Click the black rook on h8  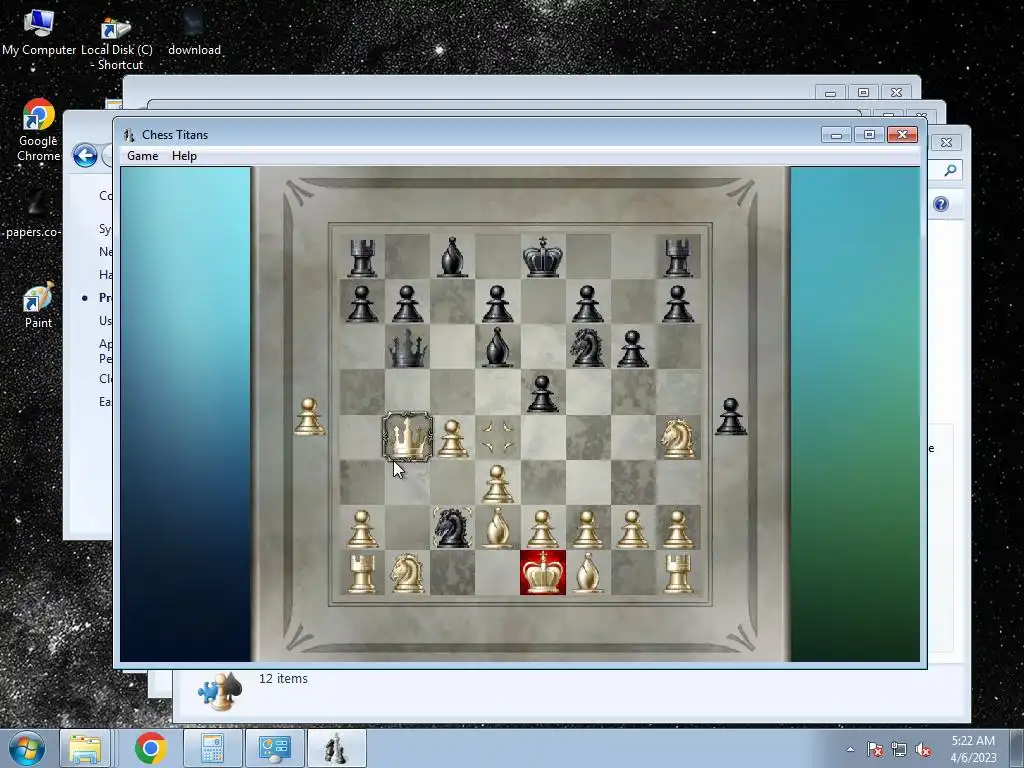click(x=678, y=258)
